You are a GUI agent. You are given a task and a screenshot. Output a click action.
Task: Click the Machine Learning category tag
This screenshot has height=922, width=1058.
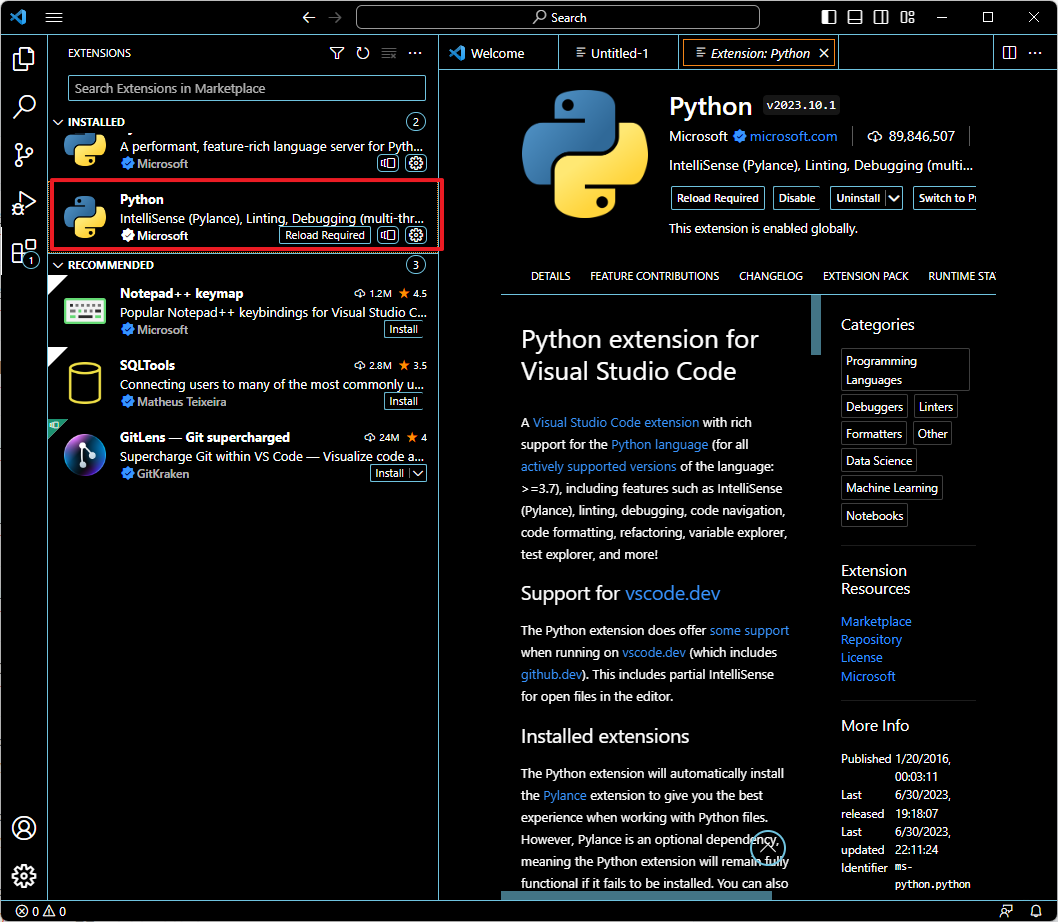point(891,488)
